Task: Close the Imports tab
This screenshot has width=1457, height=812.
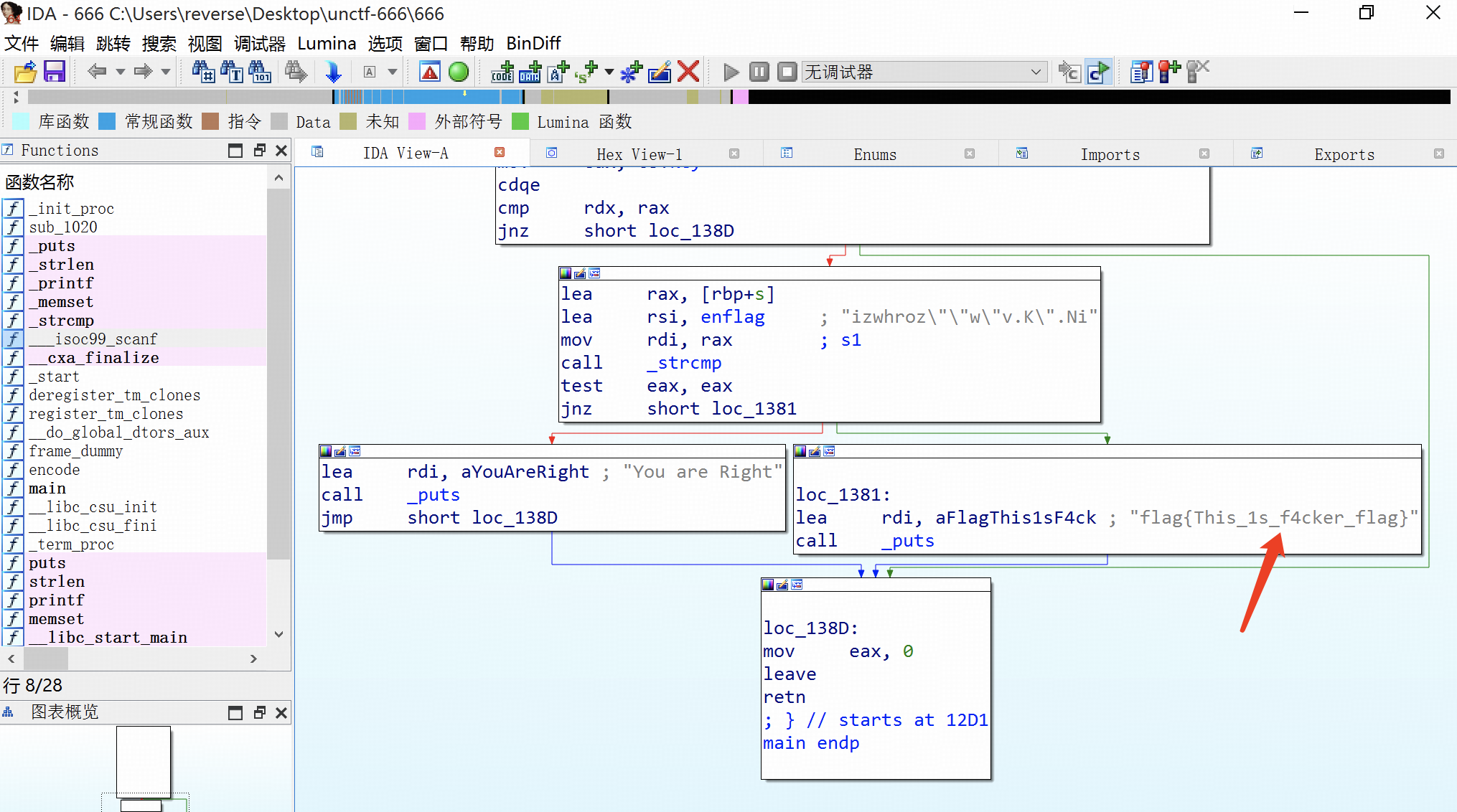Action: (1204, 154)
